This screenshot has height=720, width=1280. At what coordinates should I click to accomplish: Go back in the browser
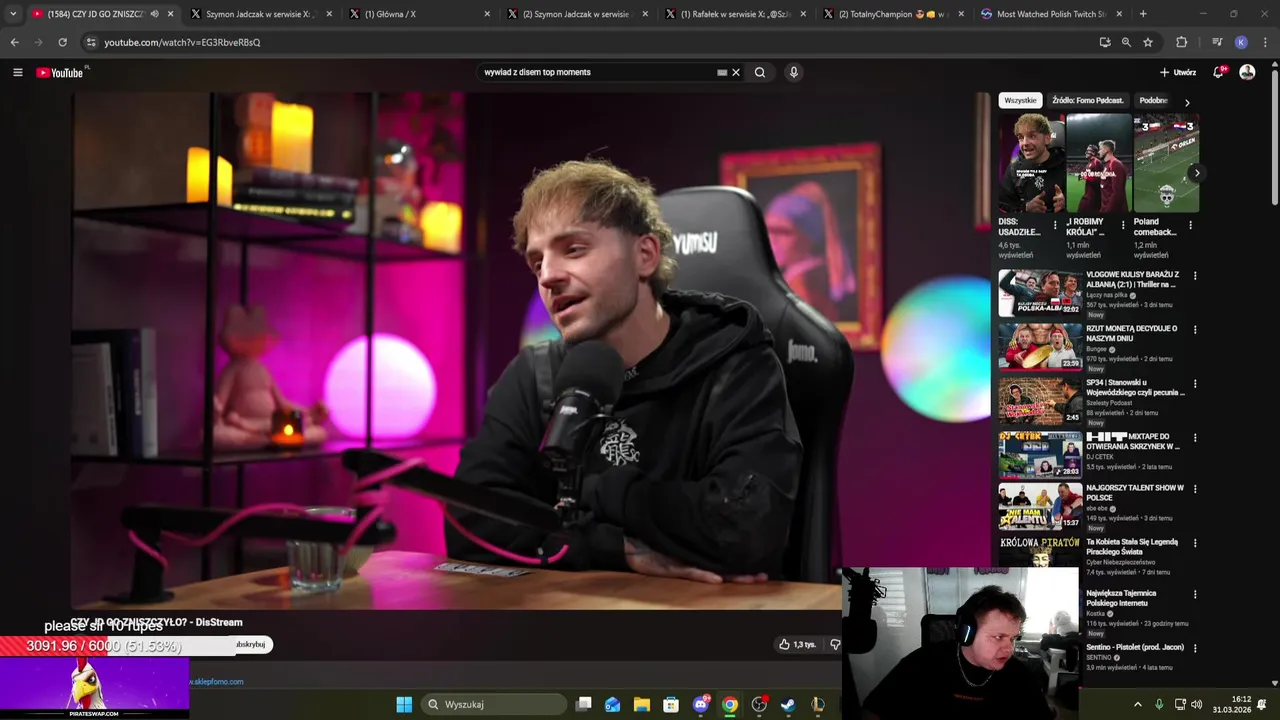coord(14,42)
